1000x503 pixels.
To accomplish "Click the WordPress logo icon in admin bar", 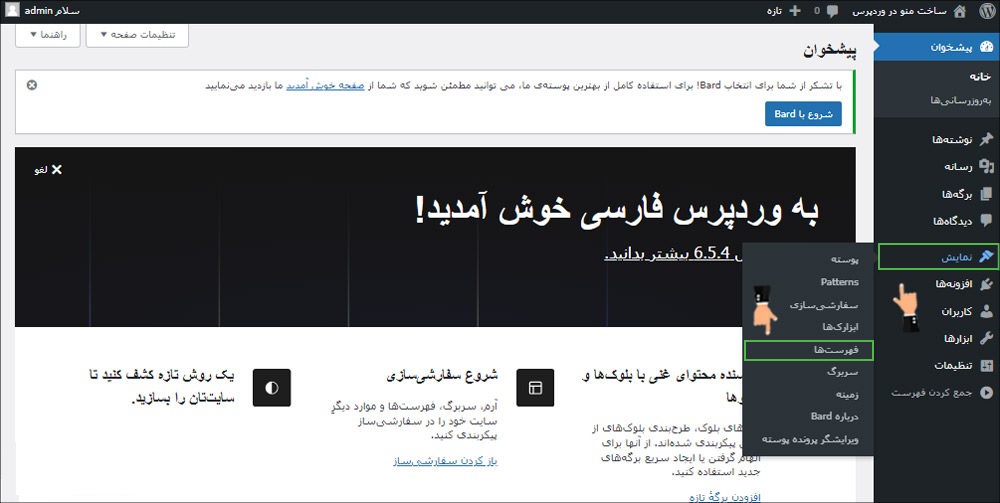I will tap(987, 11).
